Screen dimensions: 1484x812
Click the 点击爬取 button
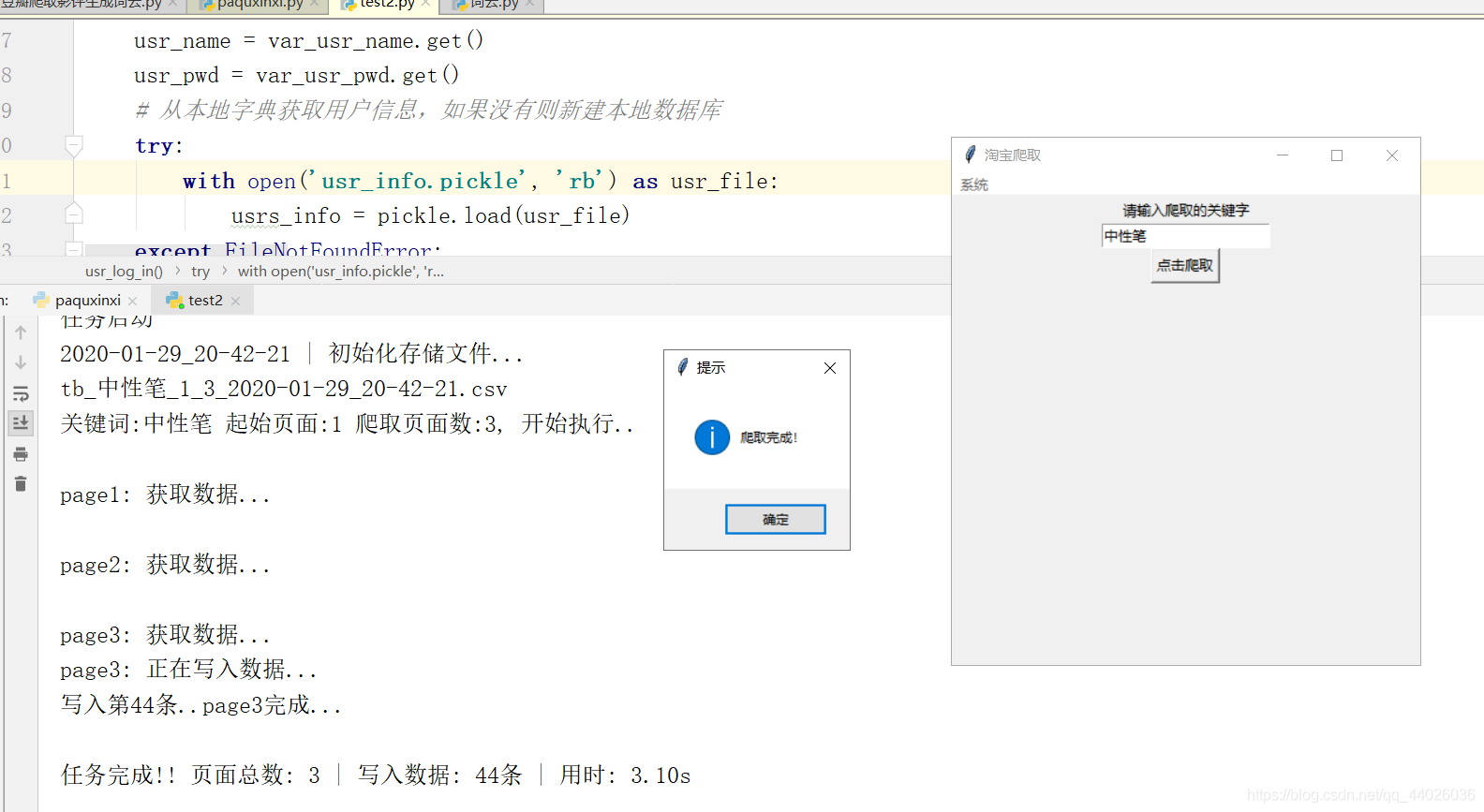click(x=1185, y=266)
